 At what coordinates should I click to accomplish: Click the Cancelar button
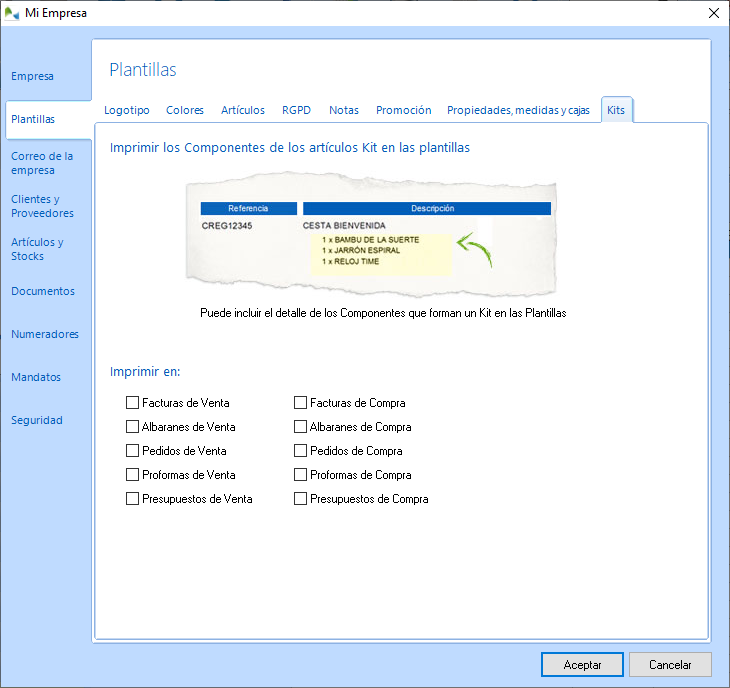(670, 664)
